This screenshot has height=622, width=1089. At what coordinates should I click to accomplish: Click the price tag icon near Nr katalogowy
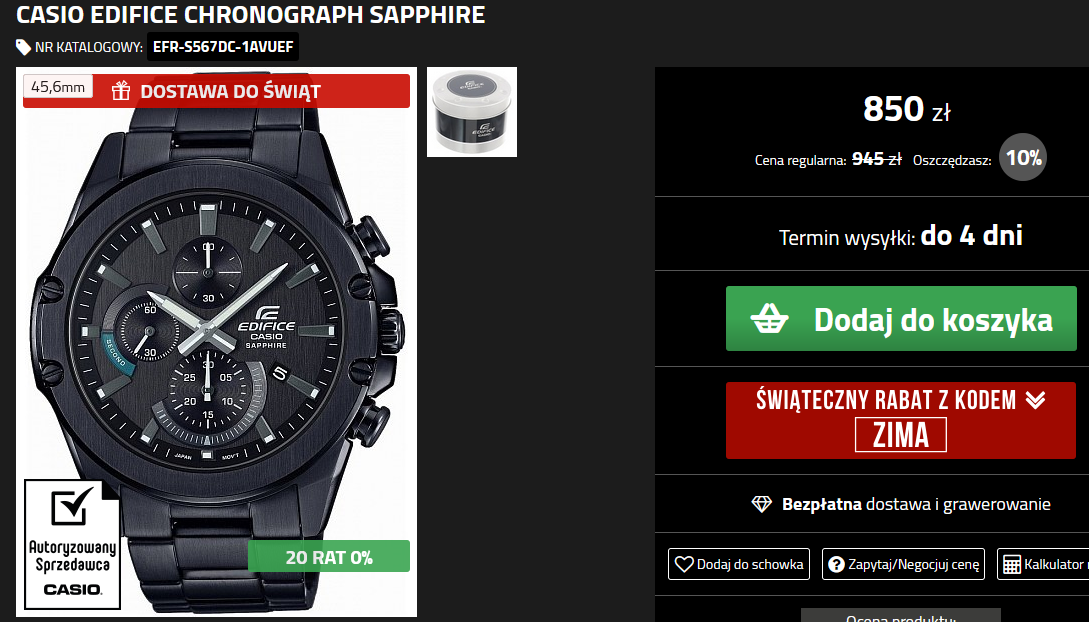coord(24,47)
